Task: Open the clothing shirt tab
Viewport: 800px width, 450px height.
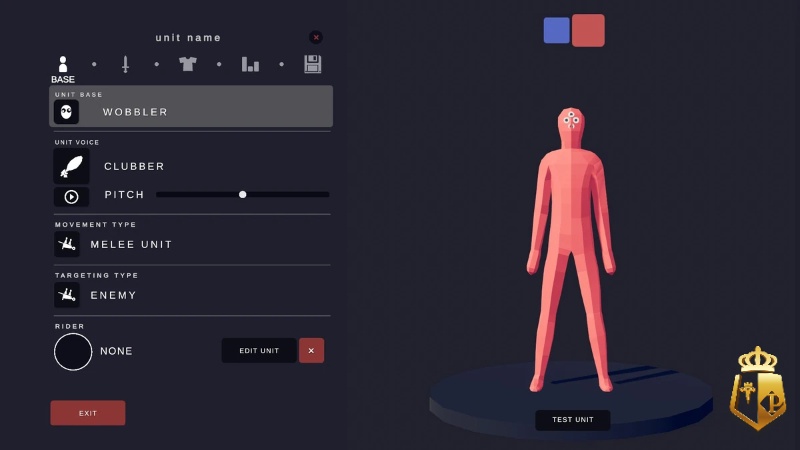Action: [x=188, y=64]
